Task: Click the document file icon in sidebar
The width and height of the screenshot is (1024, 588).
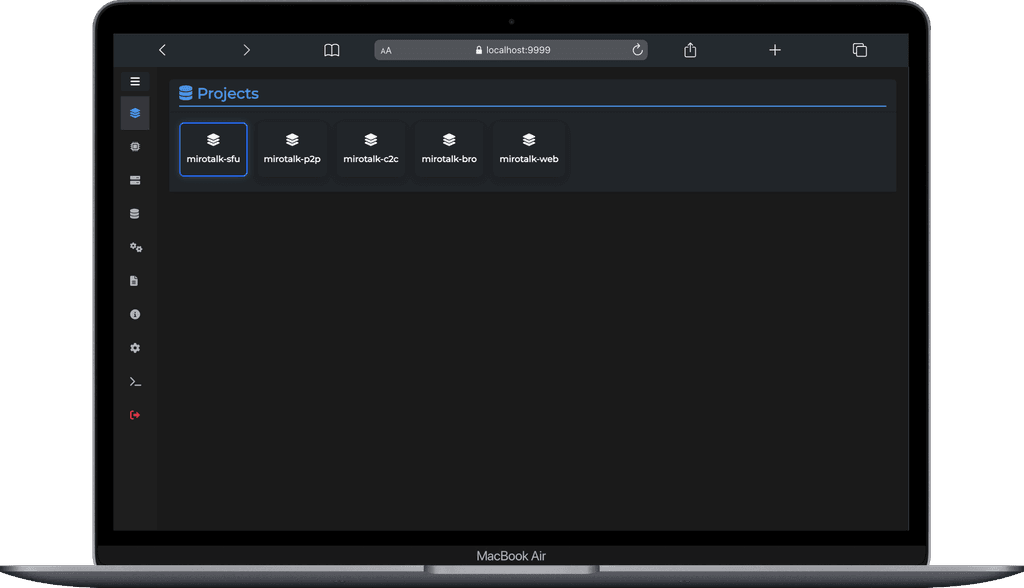Action: (x=135, y=281)
